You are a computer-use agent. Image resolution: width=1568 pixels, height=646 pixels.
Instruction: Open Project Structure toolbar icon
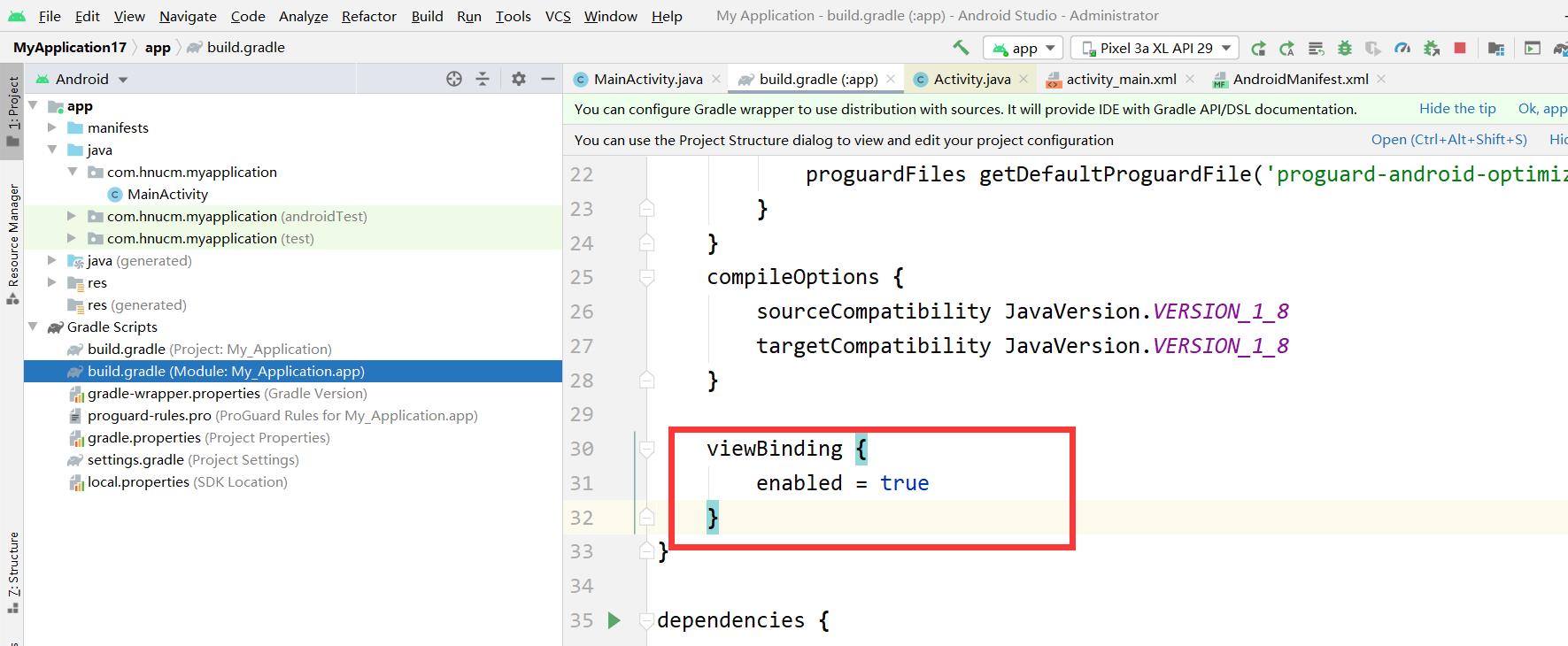(1496, 48)
